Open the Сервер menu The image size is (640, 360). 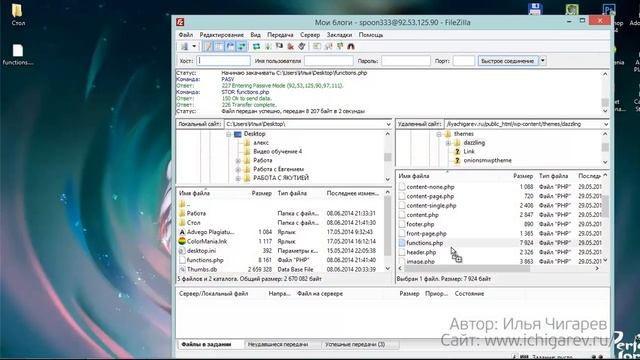[310, 35]
